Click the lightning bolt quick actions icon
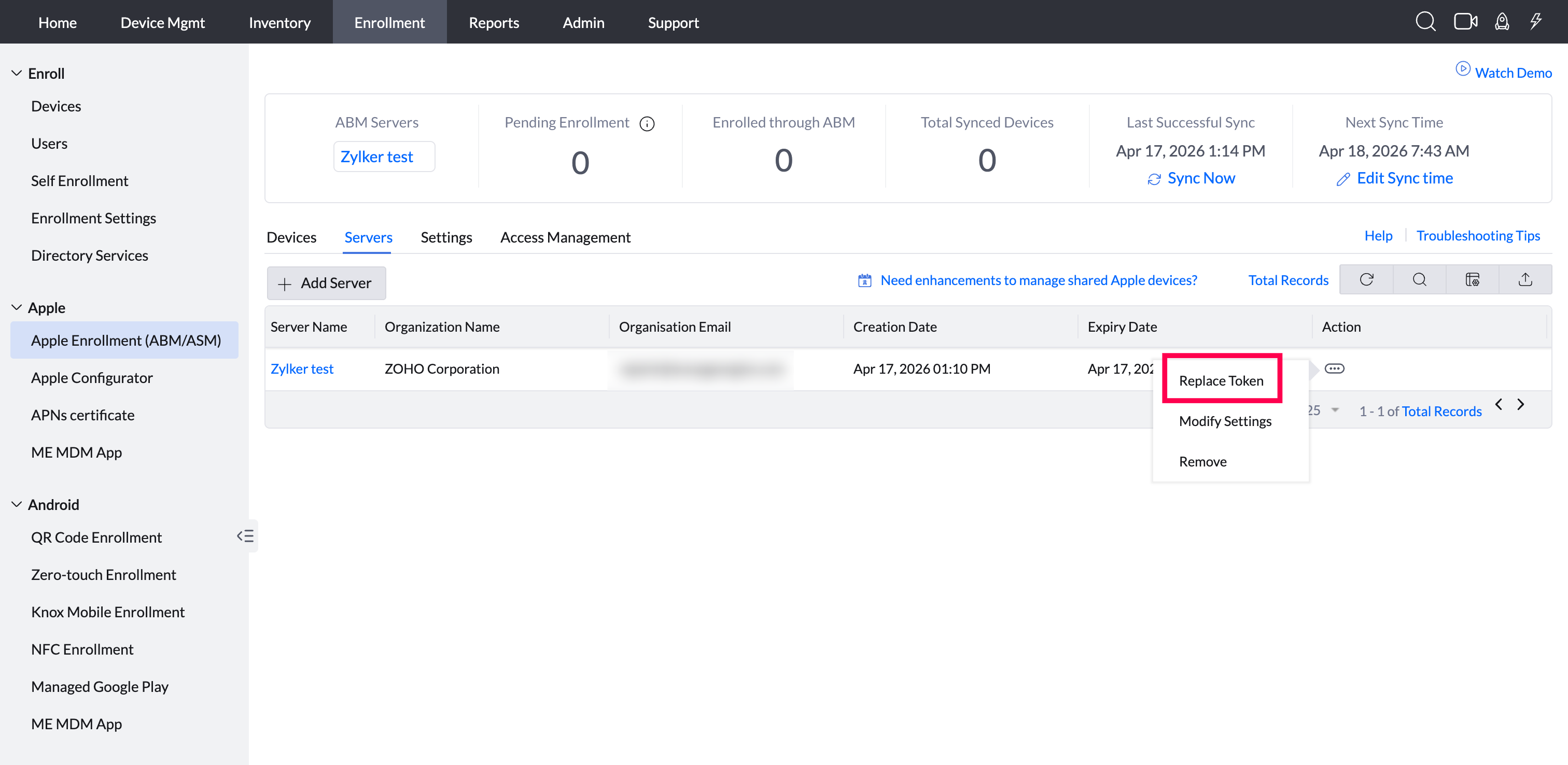 [x=1536, y=22]
